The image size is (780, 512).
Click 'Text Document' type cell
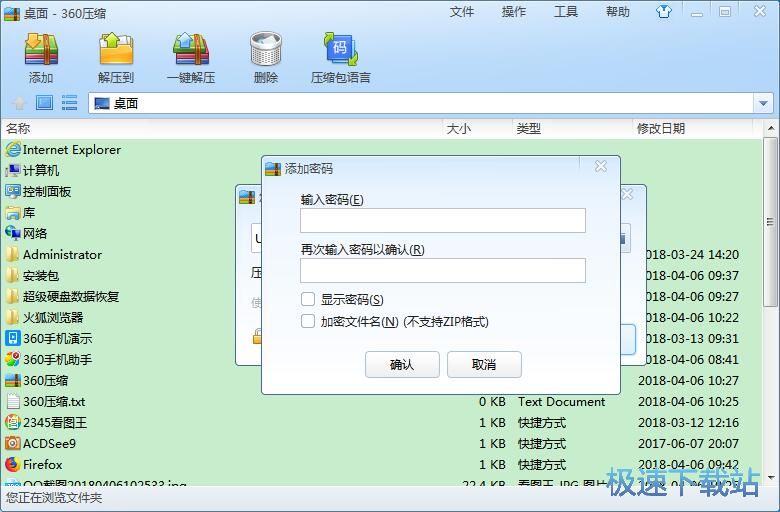pos(562,402)
